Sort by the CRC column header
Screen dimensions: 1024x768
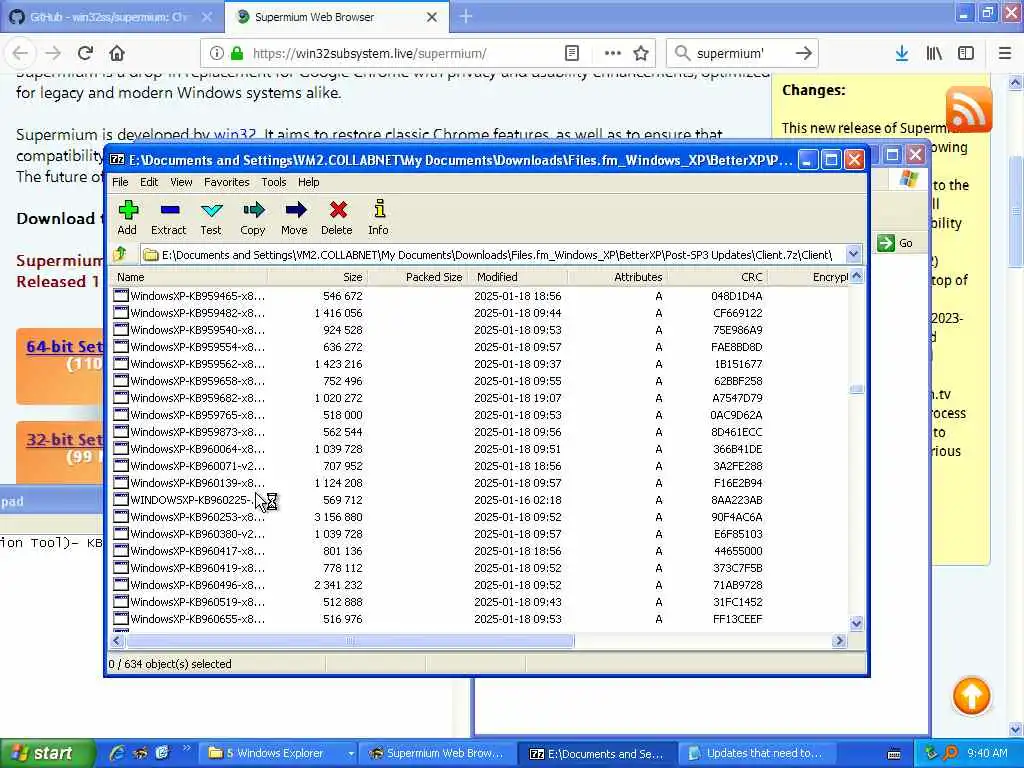[717, 277]
